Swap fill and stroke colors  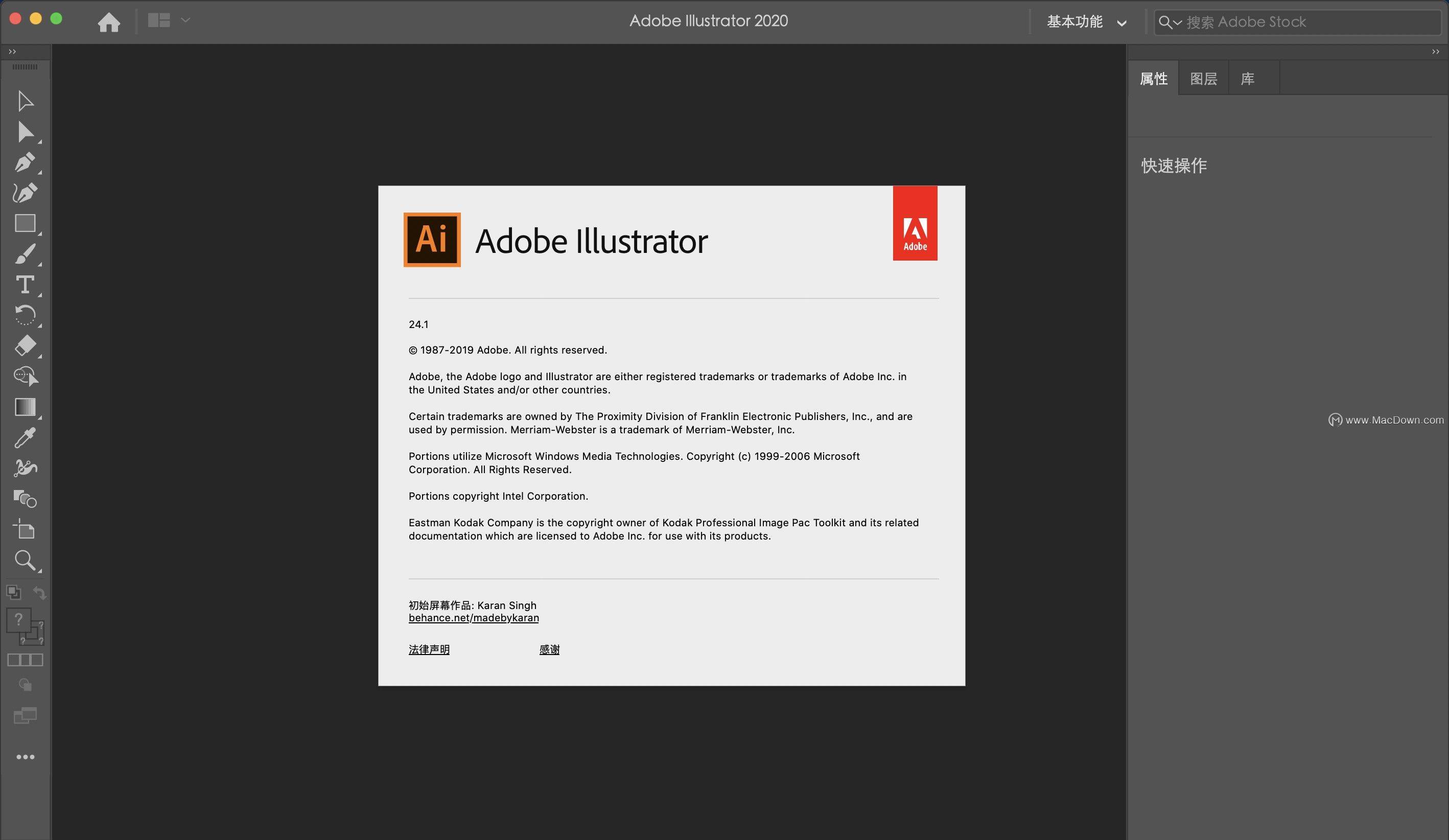pyautogui.click(x=39, y=592)
